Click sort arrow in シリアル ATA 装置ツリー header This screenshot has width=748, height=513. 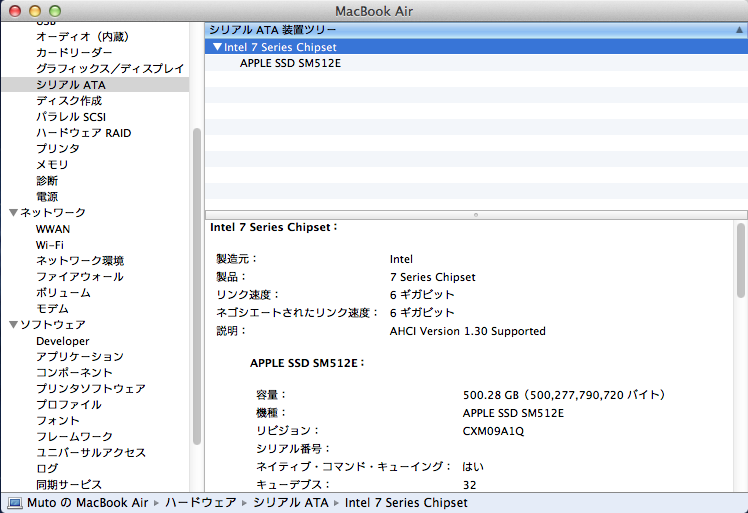click(x=739, y=30)
